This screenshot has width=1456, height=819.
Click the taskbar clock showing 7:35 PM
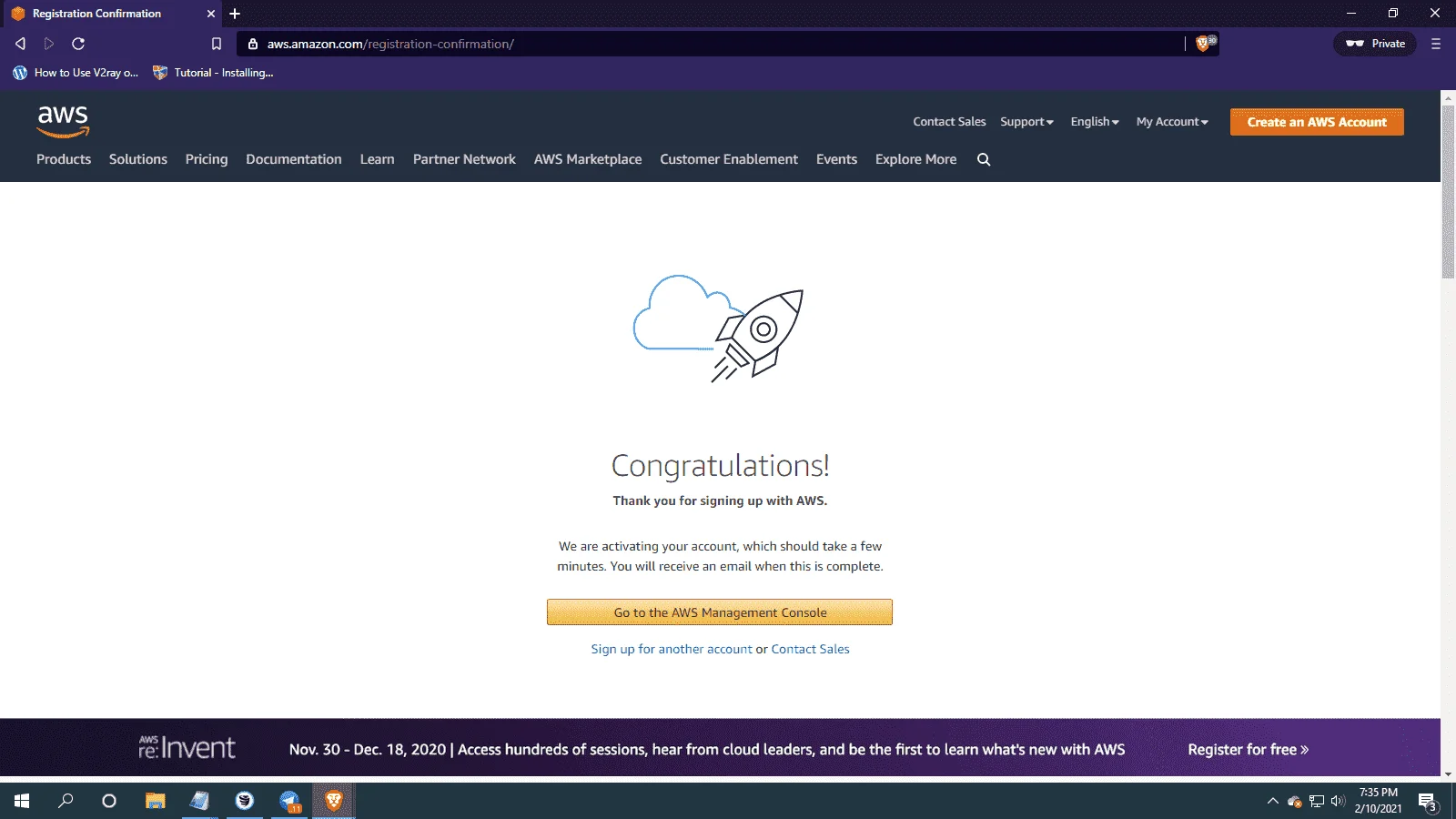coord(1378,801)
